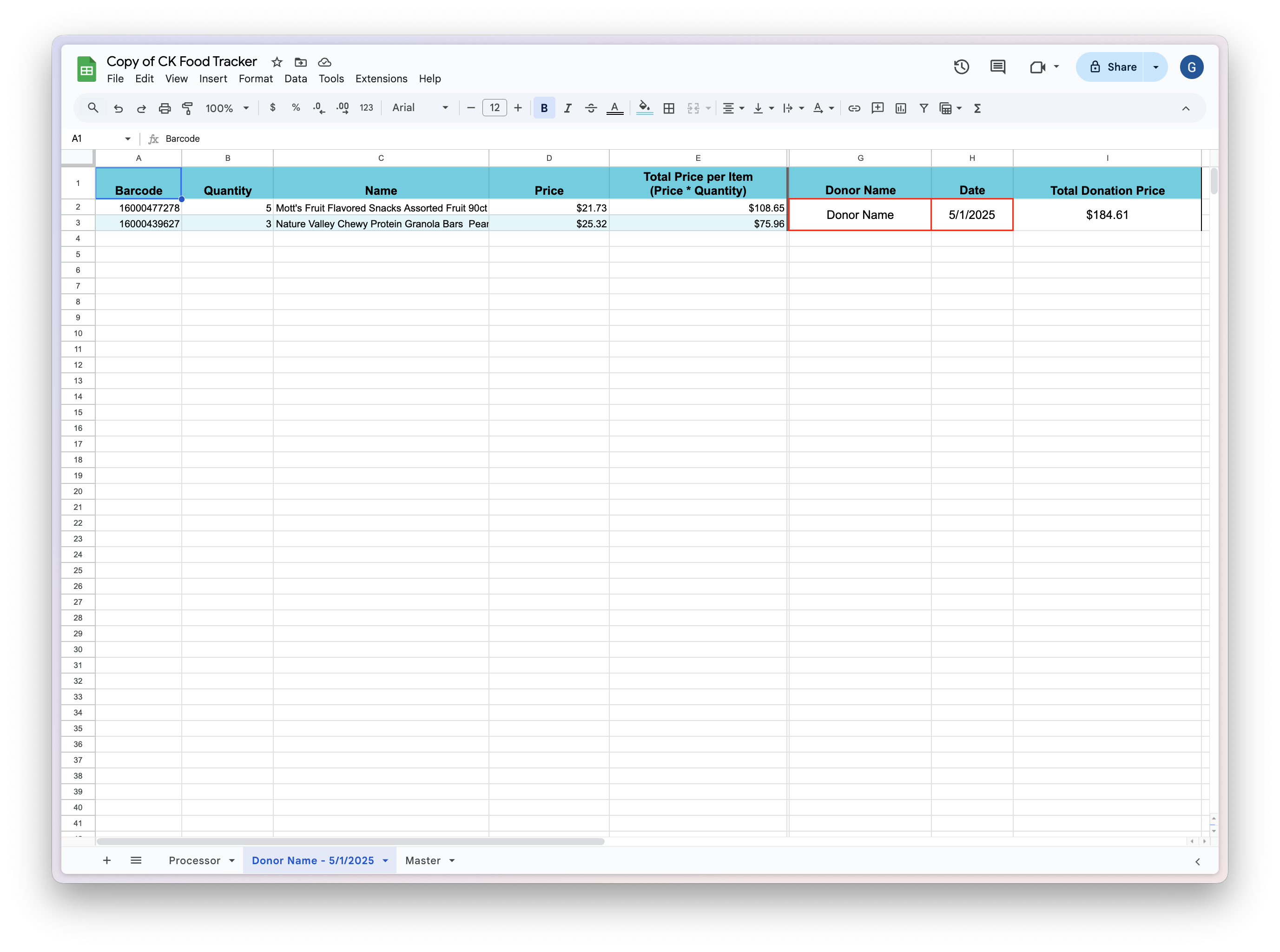Insert chart from toolbar icon
Viewport: 1280px width, 952px height.
point(901,108)
